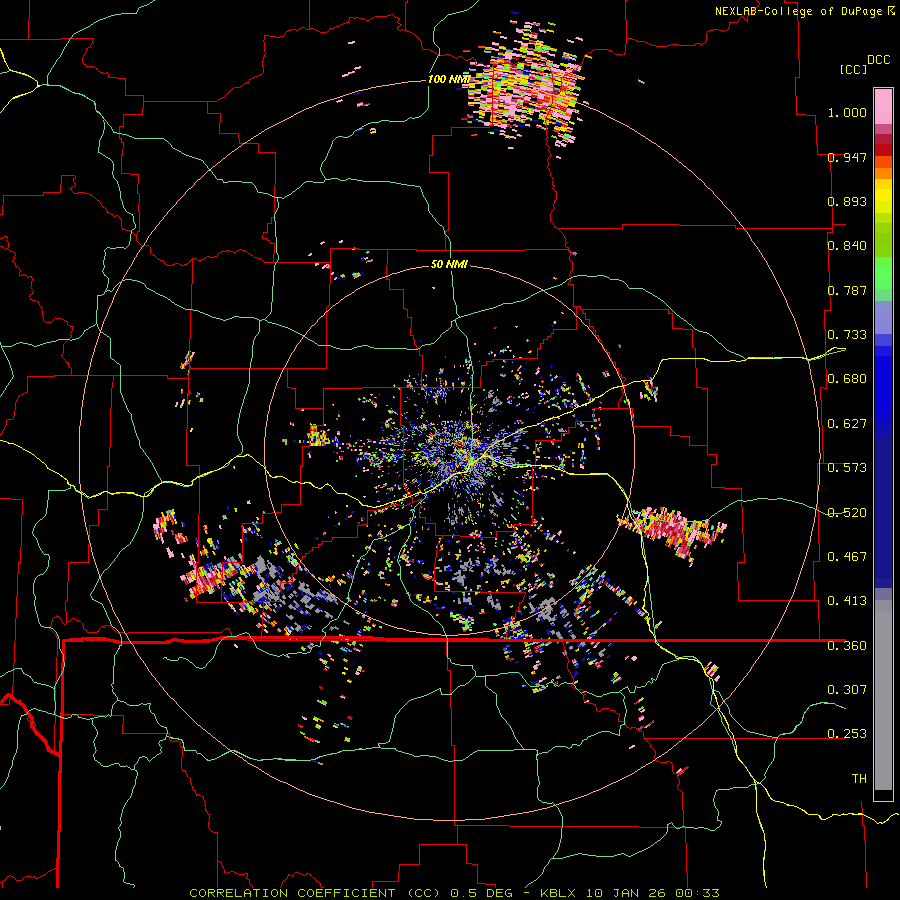
Task: Click the [CC] unit label
Action: [853, 69]
